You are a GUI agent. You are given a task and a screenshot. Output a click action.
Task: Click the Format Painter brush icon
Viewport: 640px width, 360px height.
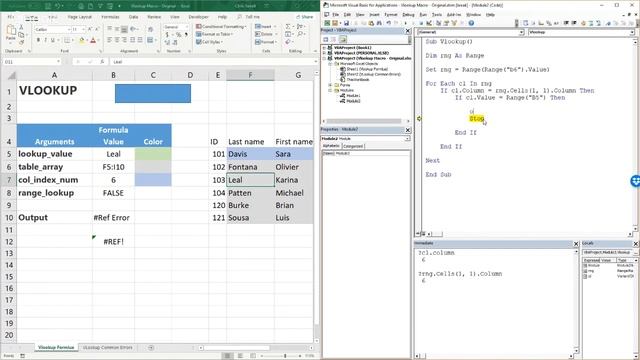21,42
